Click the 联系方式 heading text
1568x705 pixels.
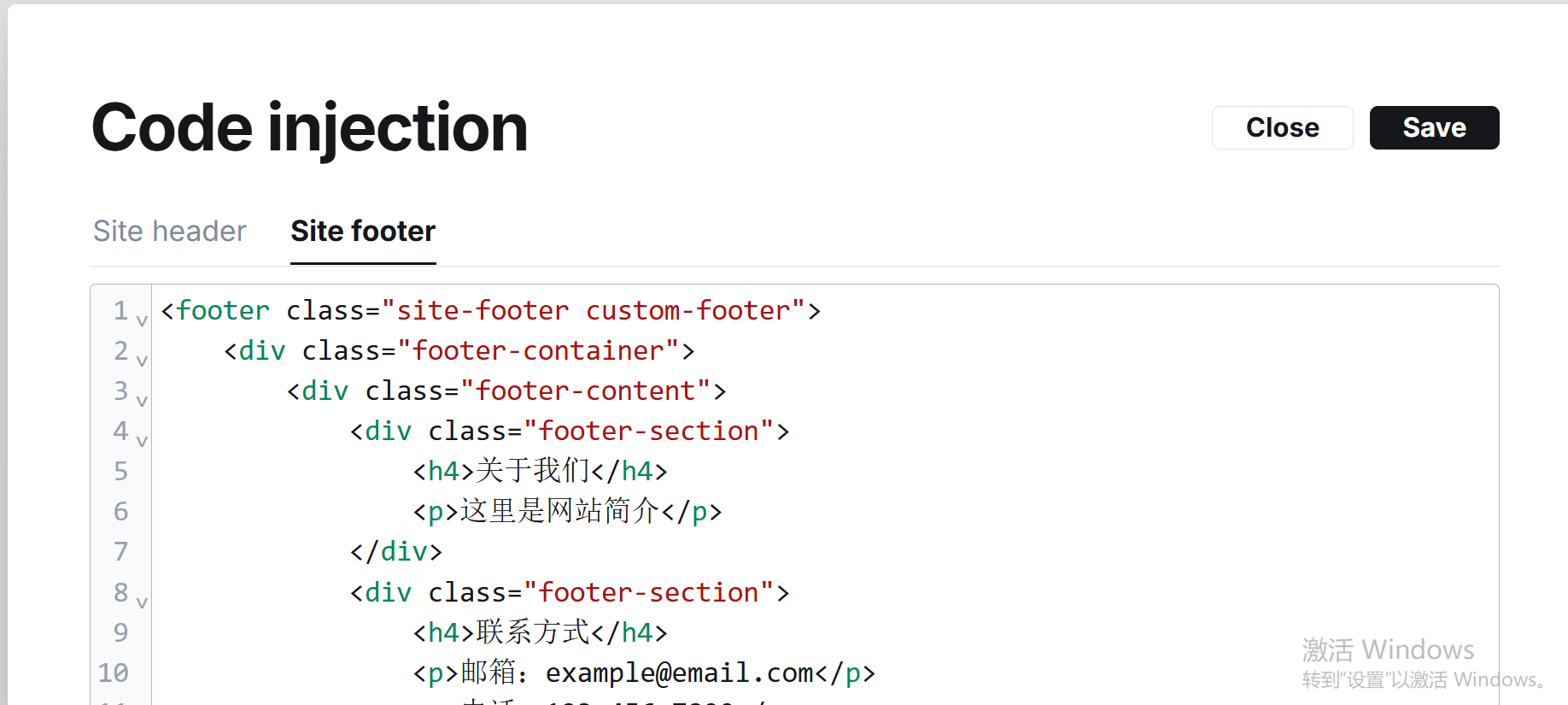(x=532, y=632)
